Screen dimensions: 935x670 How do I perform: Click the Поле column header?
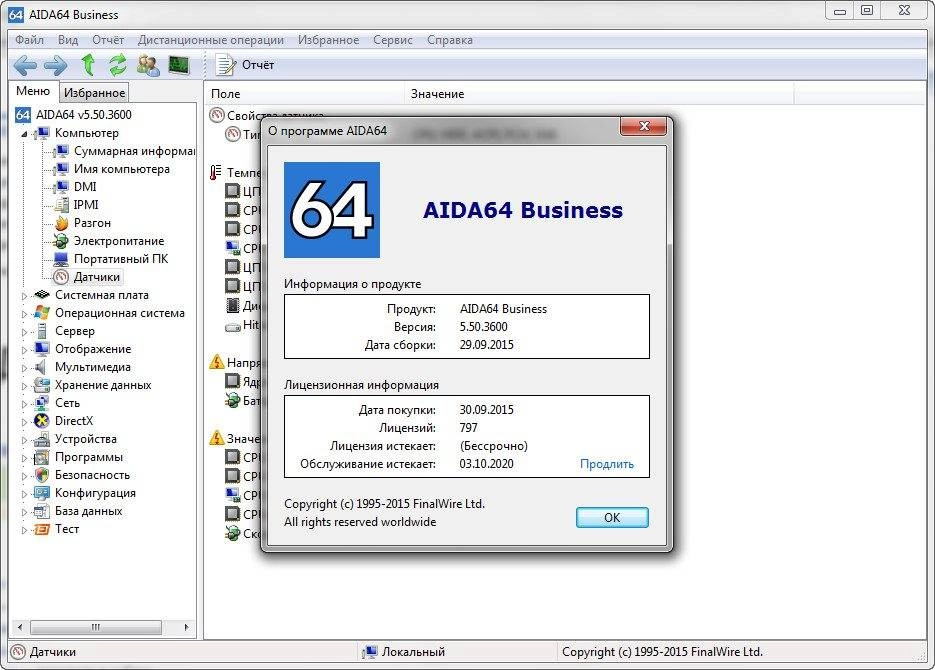tap(305, 94)
